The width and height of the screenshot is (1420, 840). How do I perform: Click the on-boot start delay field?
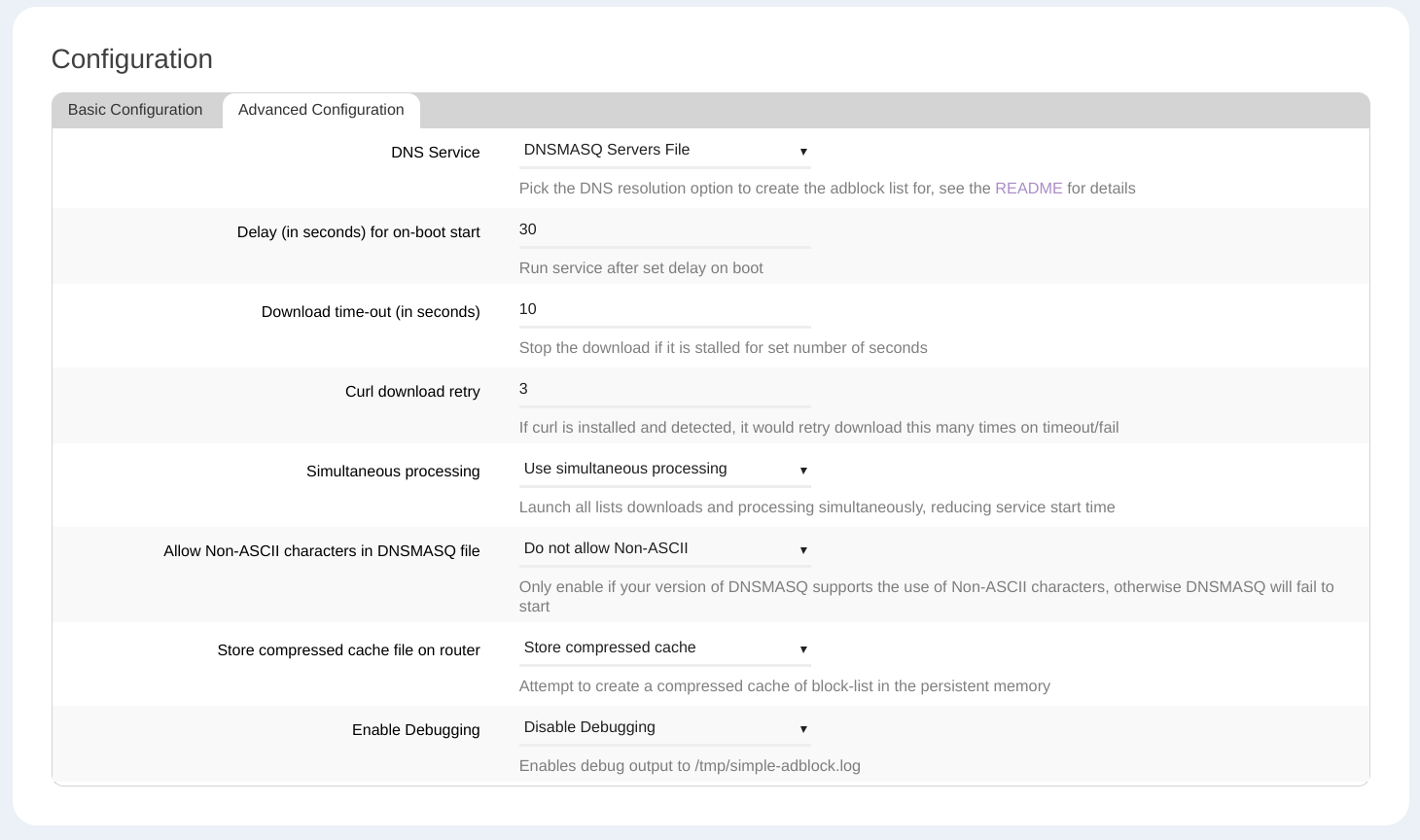pos(664,230)
